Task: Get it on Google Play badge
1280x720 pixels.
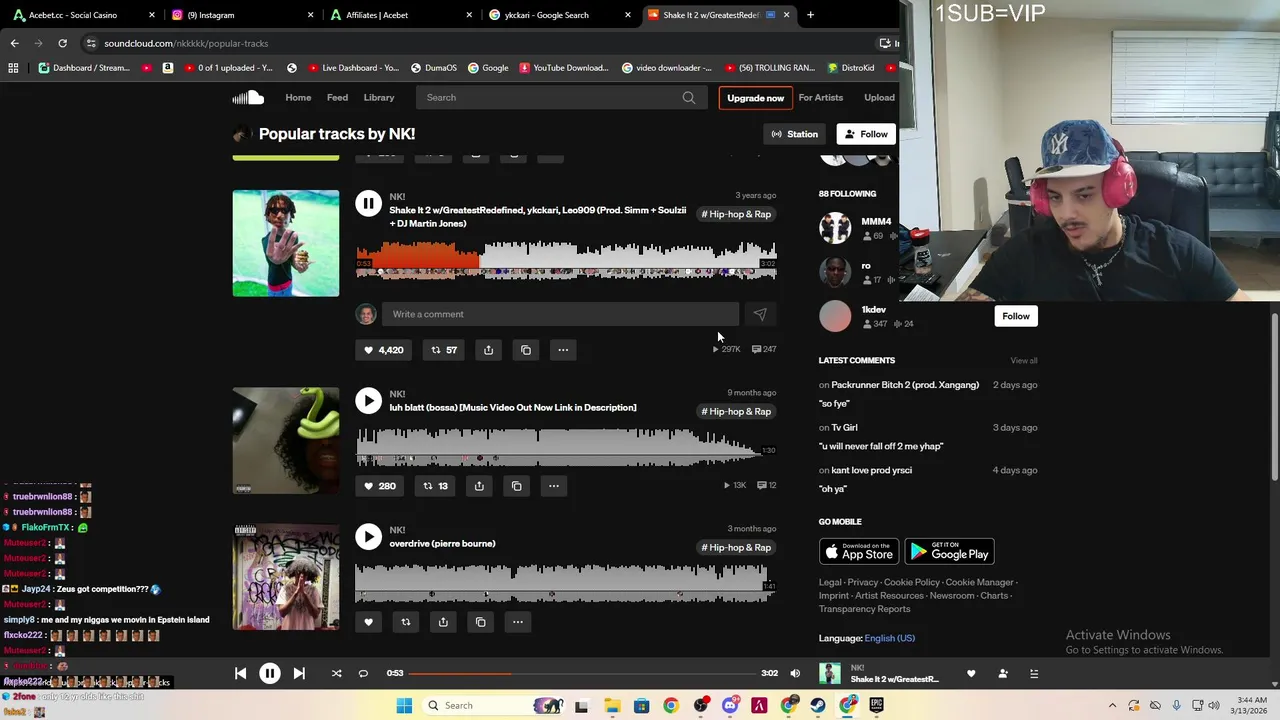Action: 949,552
